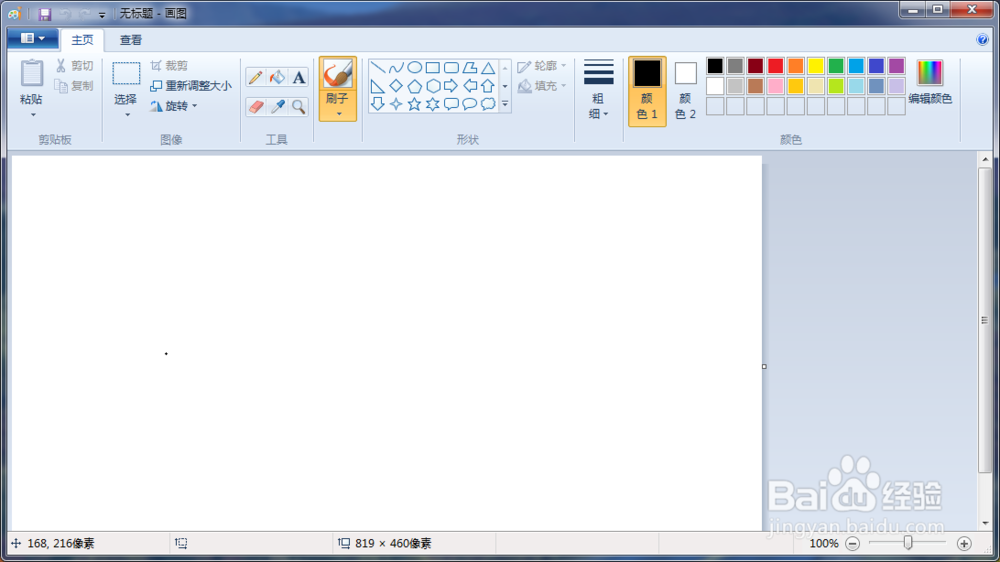Open the blue Paint file menu button

pos(33,39)
